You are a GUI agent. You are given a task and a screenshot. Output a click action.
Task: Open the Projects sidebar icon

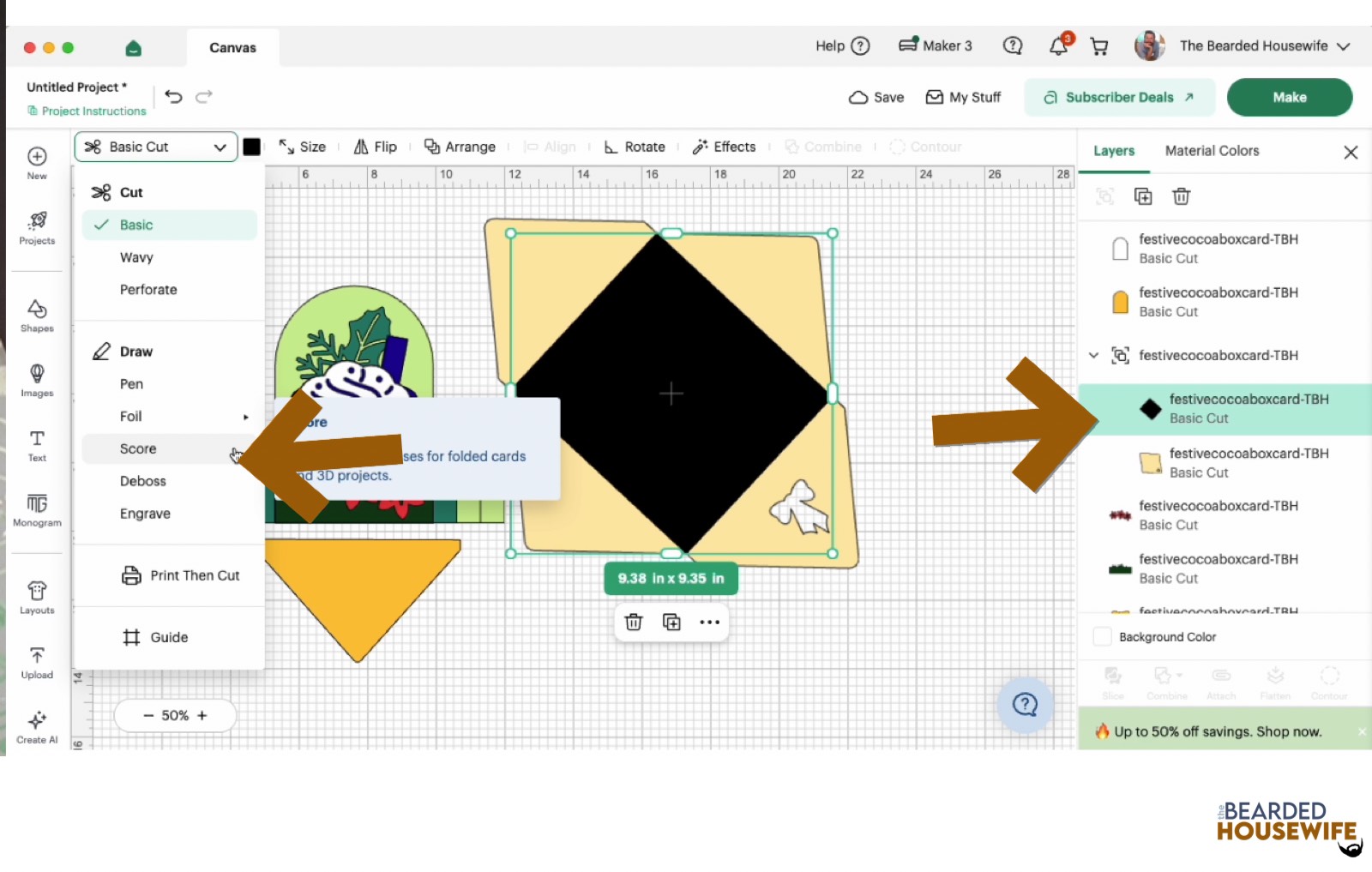pos(37,228)
